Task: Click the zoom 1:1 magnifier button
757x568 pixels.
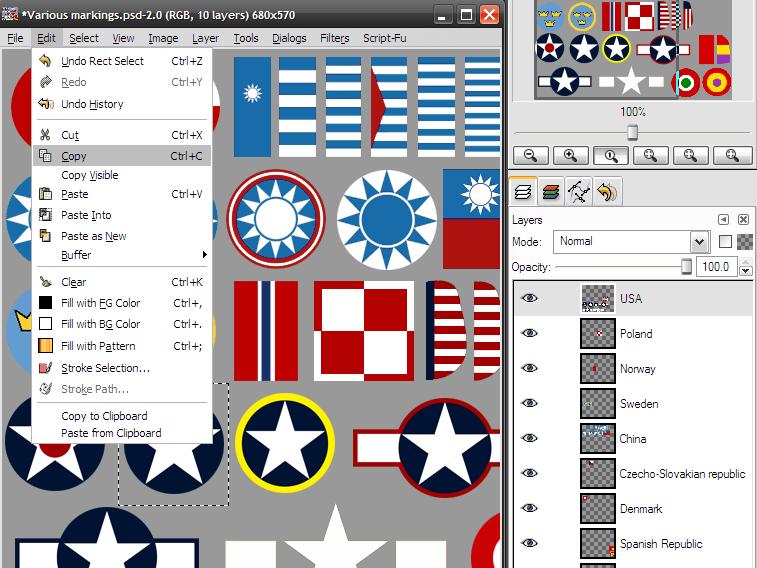Action: point(611,155)
